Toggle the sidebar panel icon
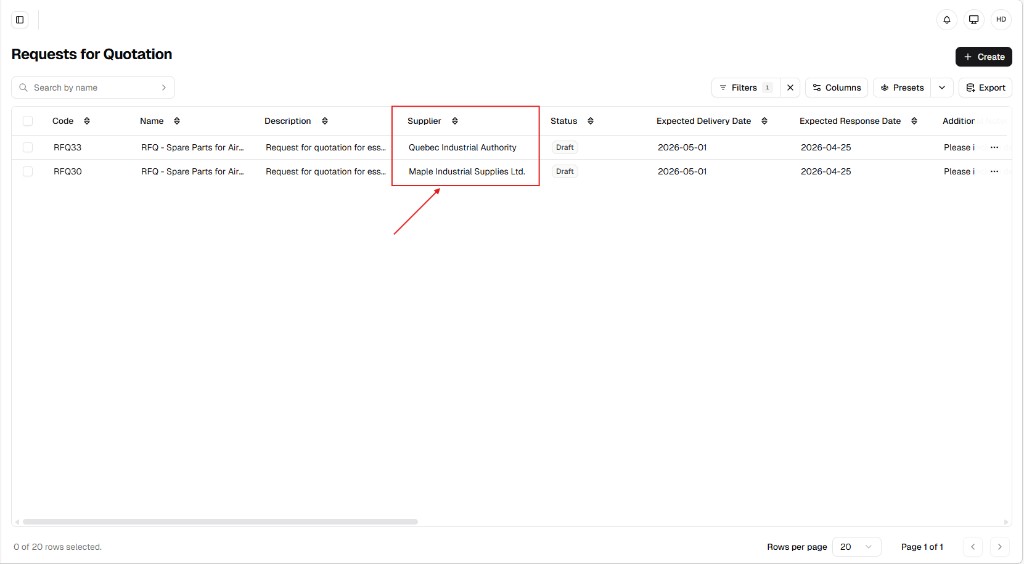Image resolution: width=1024 pixels, height=564 pixels. pyautogui.click(x=20, y=20)
